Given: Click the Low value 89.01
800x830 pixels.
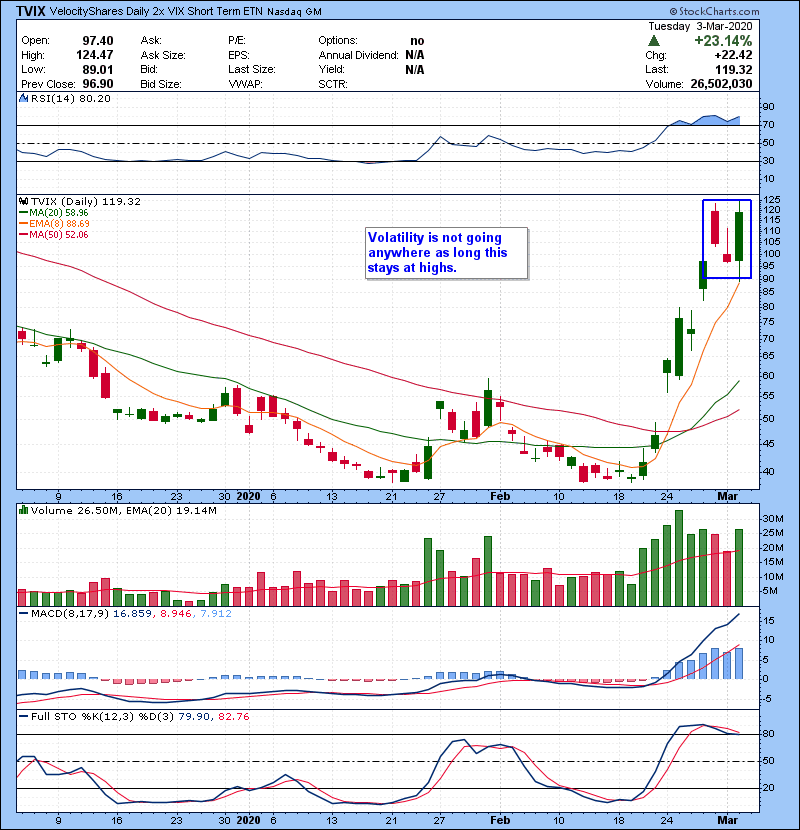Looking at the screenshot, I should tap(97, 69).
